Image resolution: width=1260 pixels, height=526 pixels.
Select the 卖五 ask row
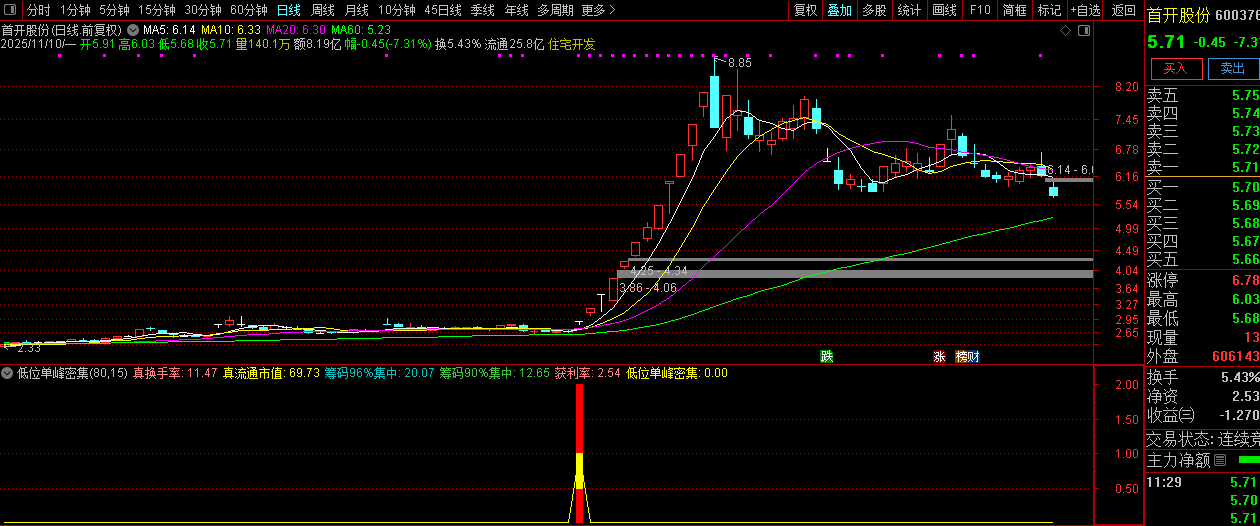[x=1202, y=96]
